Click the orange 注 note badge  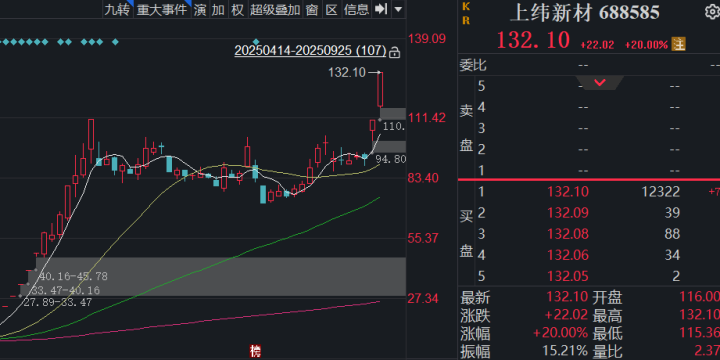678,44
